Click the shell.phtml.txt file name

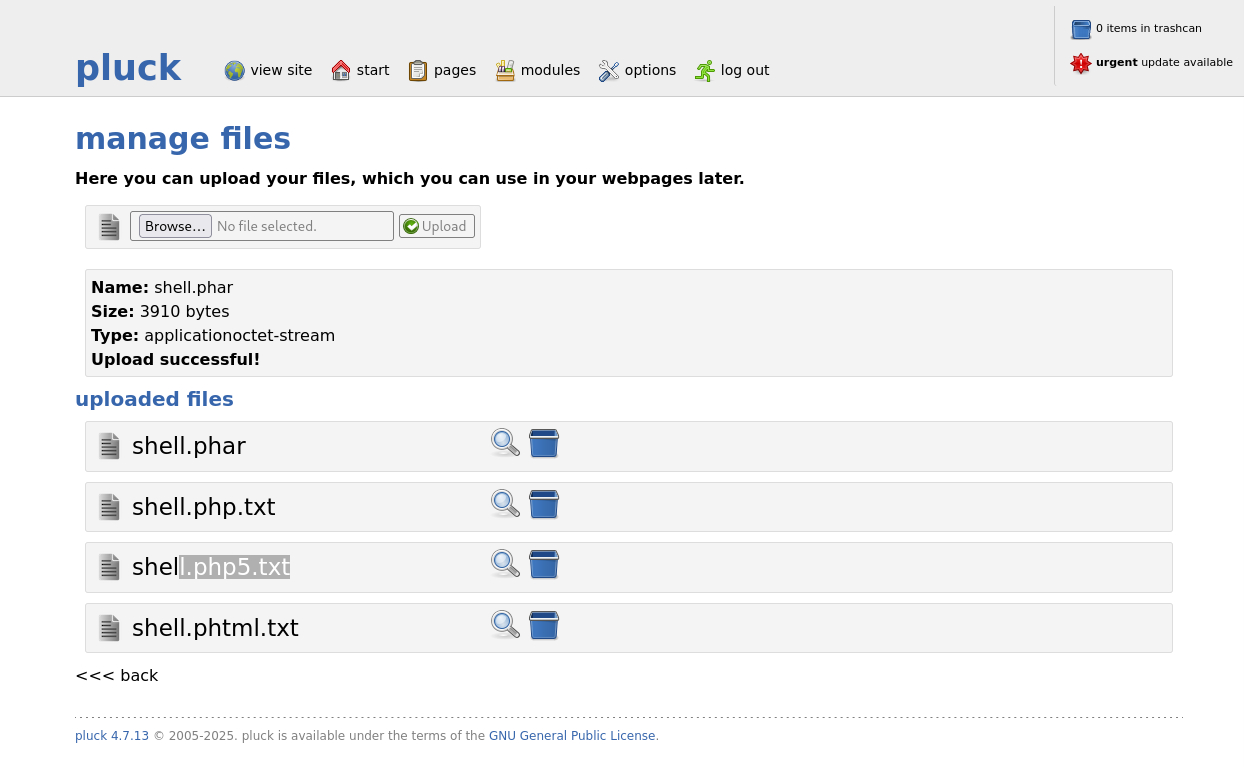[x=215, y=628]
